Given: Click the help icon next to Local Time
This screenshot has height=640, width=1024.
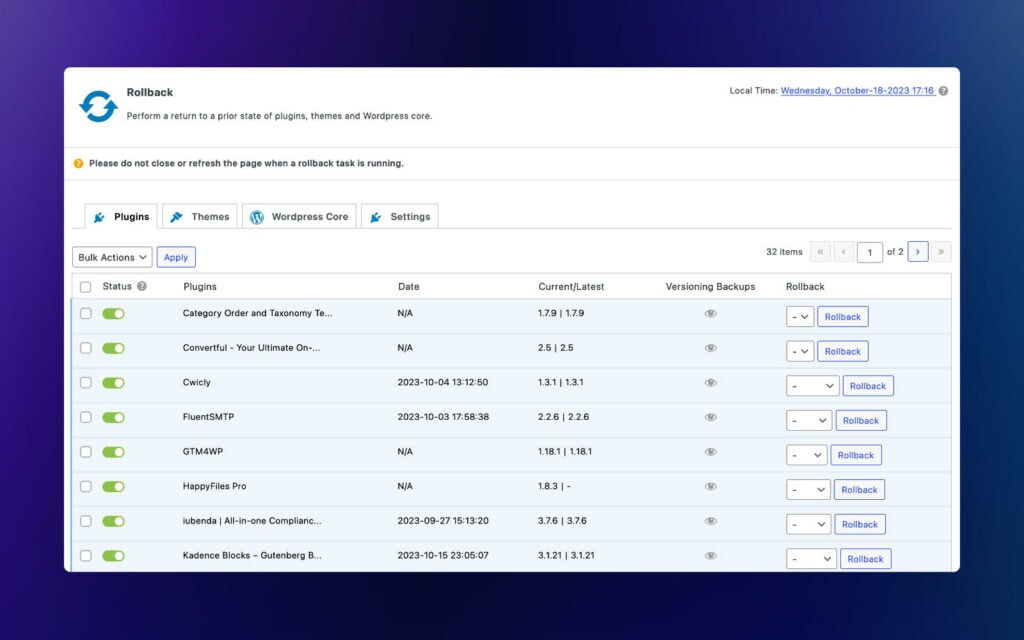Looking at the screenshot, I should pyautogui.click(x=943, y=89).
